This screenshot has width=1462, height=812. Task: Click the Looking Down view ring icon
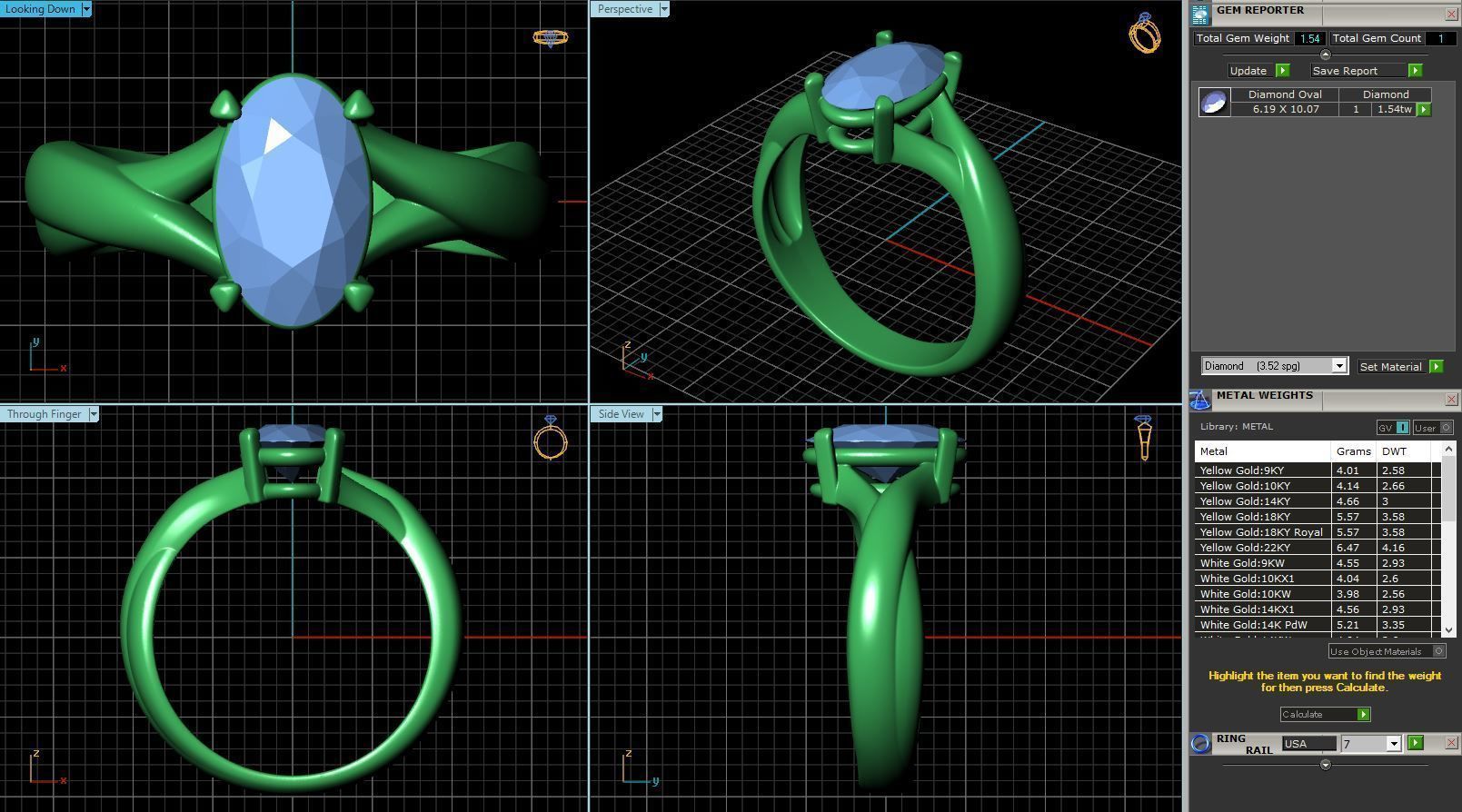(550, 38)
